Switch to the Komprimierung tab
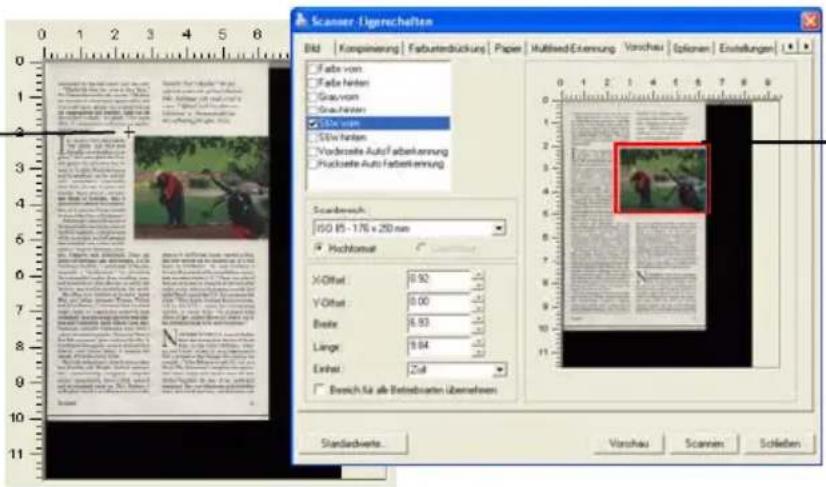 coord(369,48)
